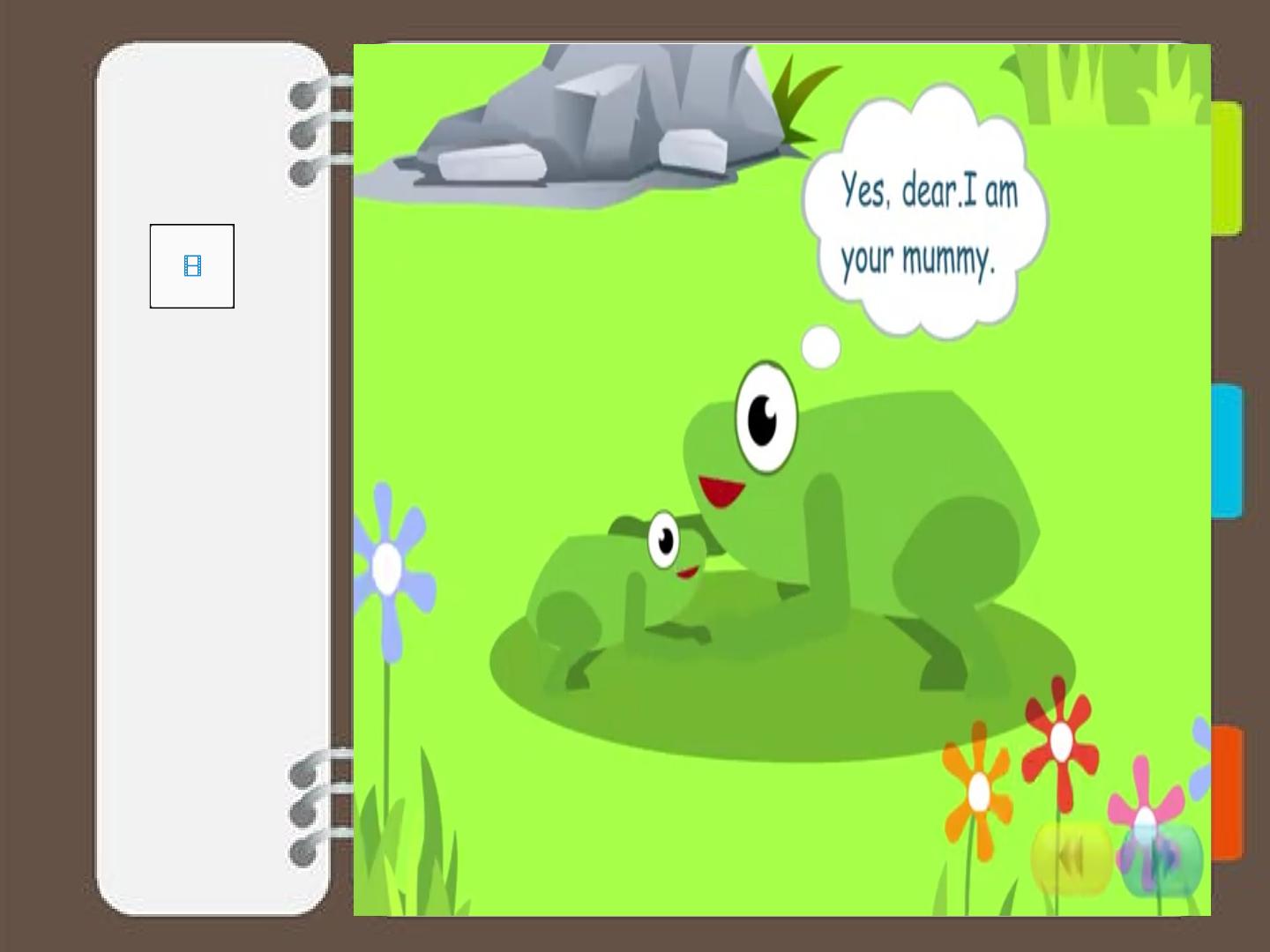Image resolution: width=1270 pixels, height=952 pixels.
Task: Click the yellow rewind button
Action: (1072, 859)
